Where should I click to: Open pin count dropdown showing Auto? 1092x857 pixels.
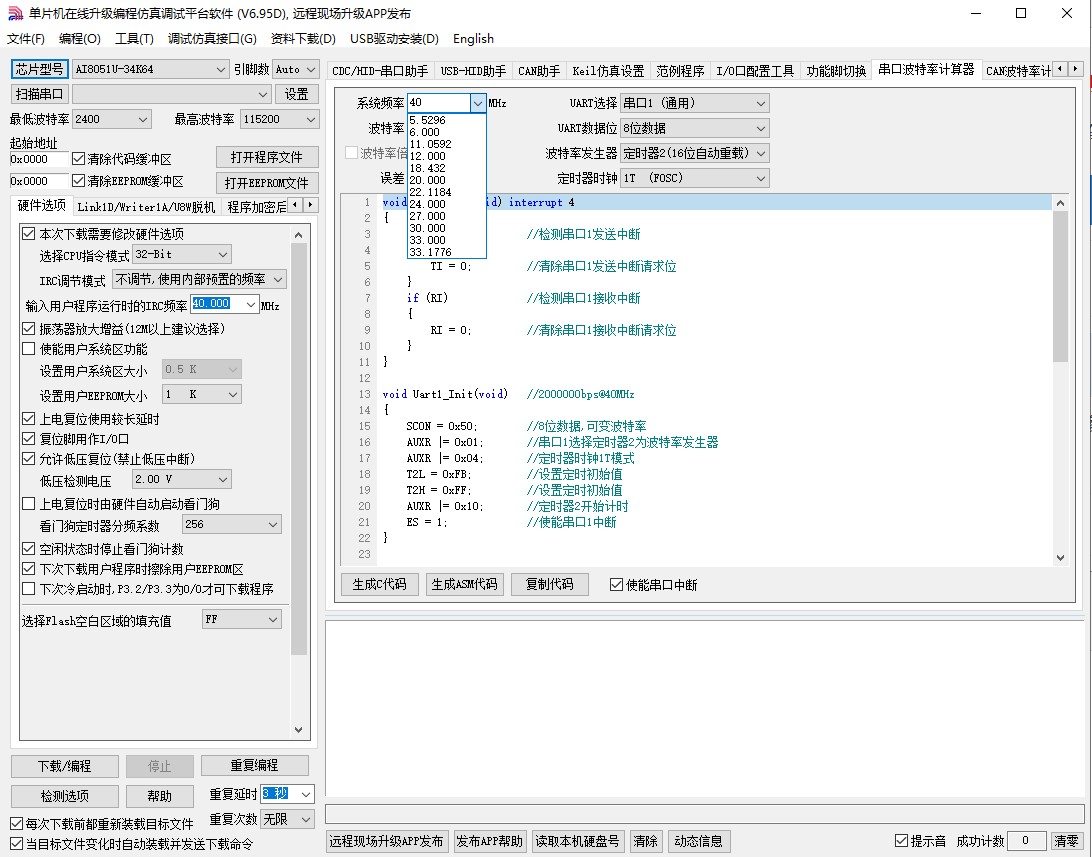click(295, 69)
